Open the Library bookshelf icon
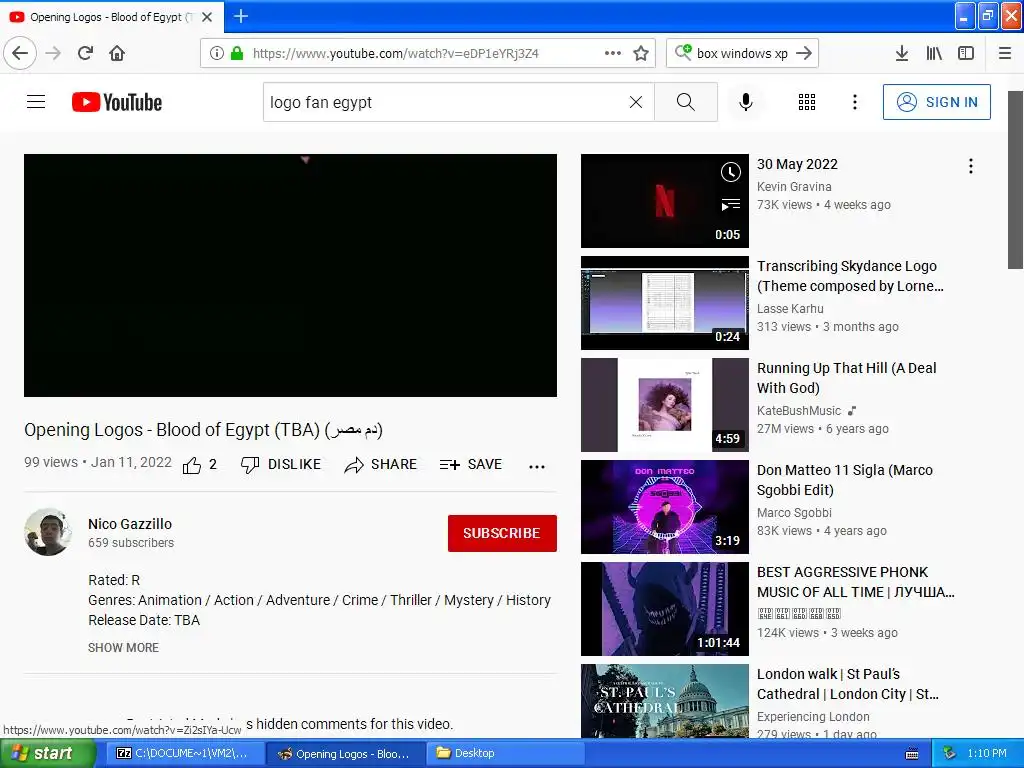The height and width of the screenshot is (768, 1024). coord(934,53)
